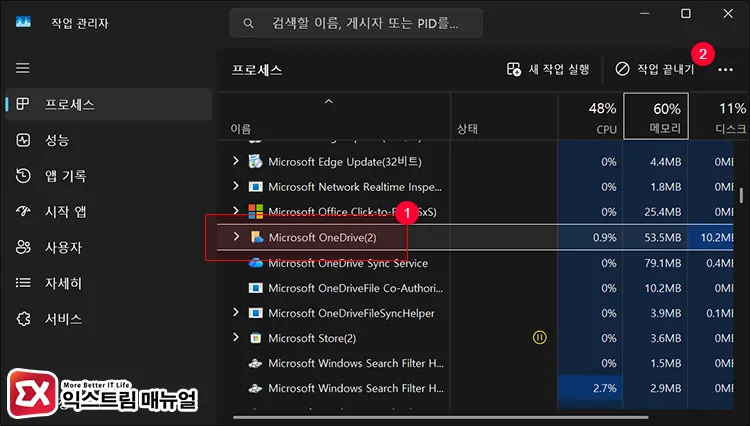Sort by the 11% 디스크 column header
The height and width of the screenshot is (426, 750).
[719, 116]
